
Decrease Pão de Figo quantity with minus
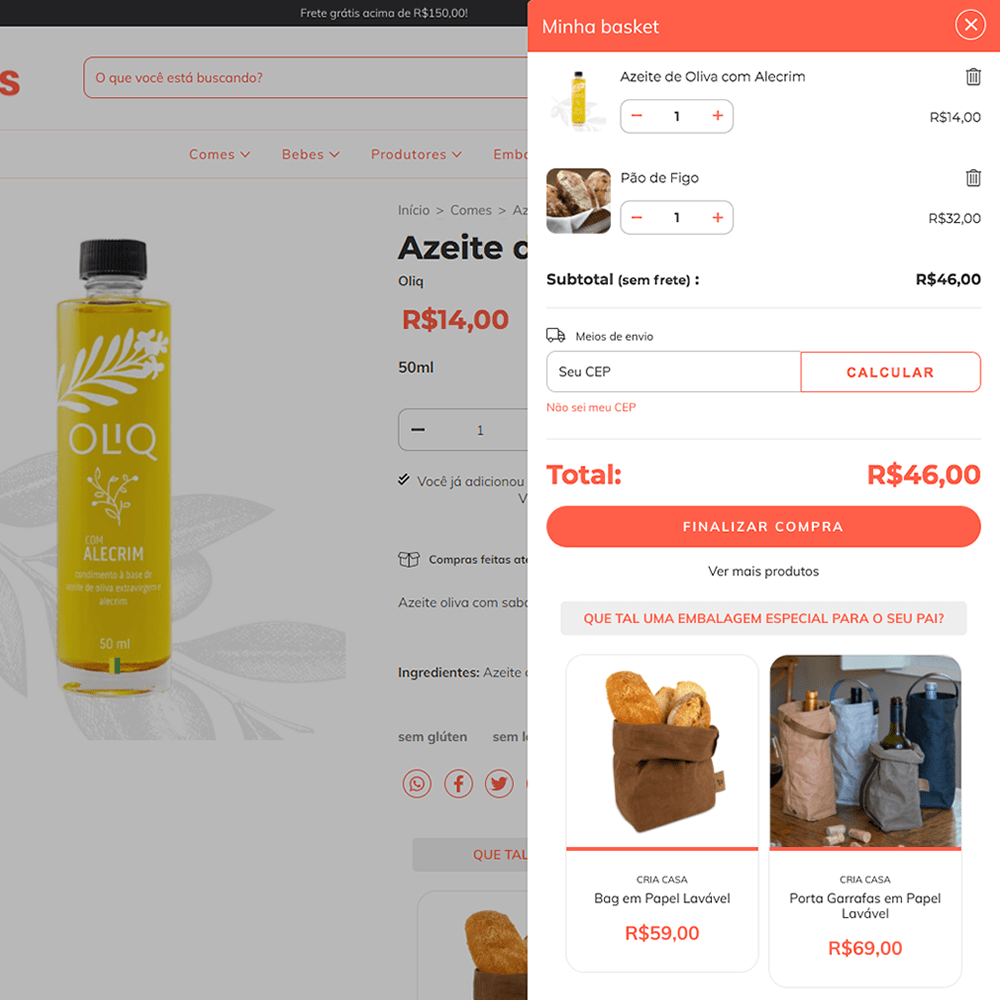coord(636,217)
